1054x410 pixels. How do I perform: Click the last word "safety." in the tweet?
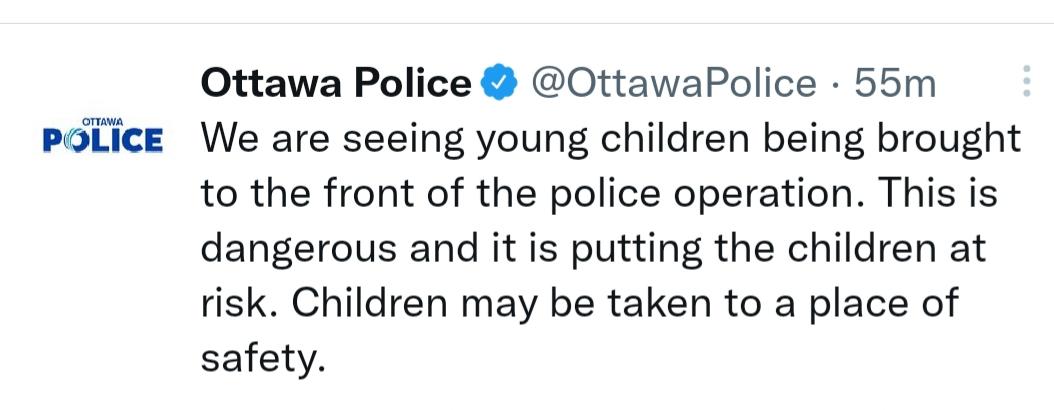(264, 356)
